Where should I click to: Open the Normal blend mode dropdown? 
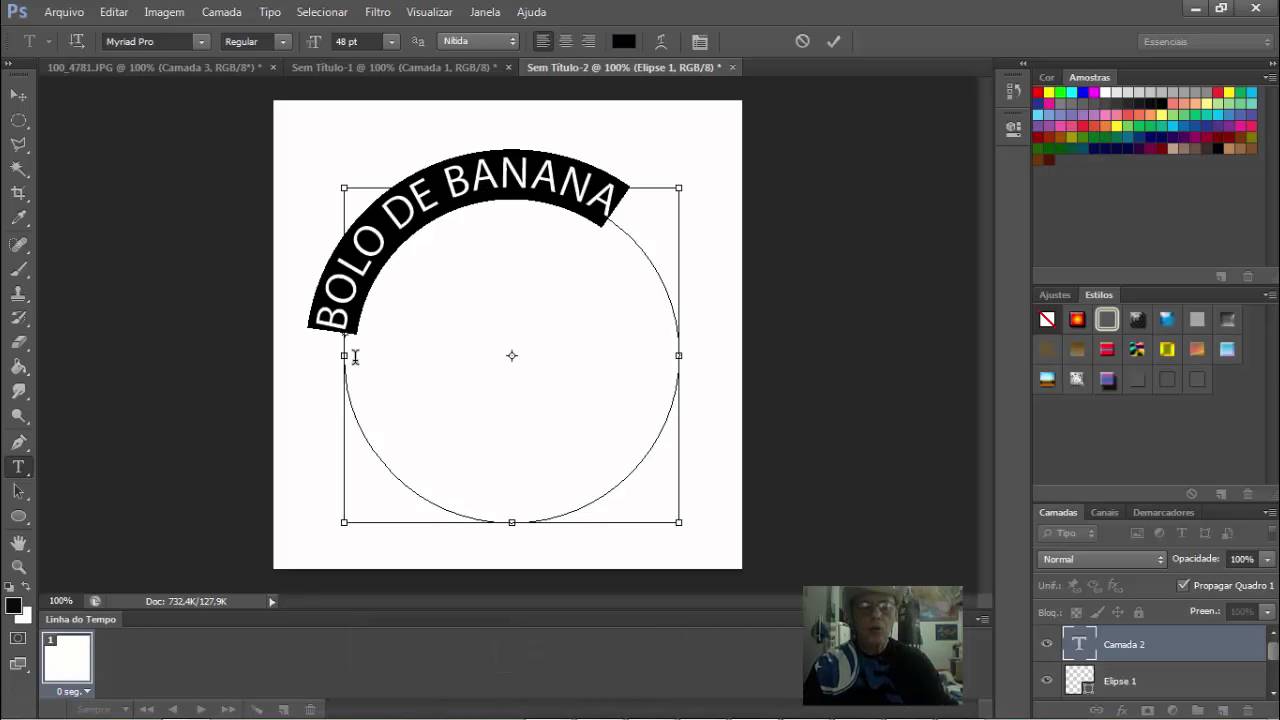pyautogui.click(x=1102, y=559)
